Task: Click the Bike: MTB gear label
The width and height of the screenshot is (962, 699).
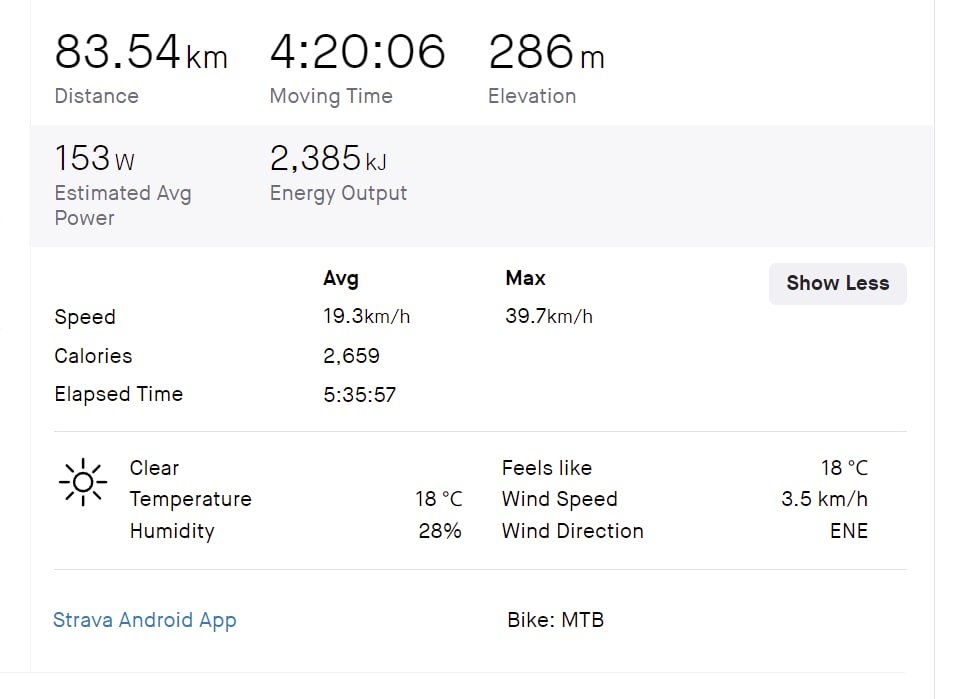Action: pyautogui.click(x=555, y=620)
